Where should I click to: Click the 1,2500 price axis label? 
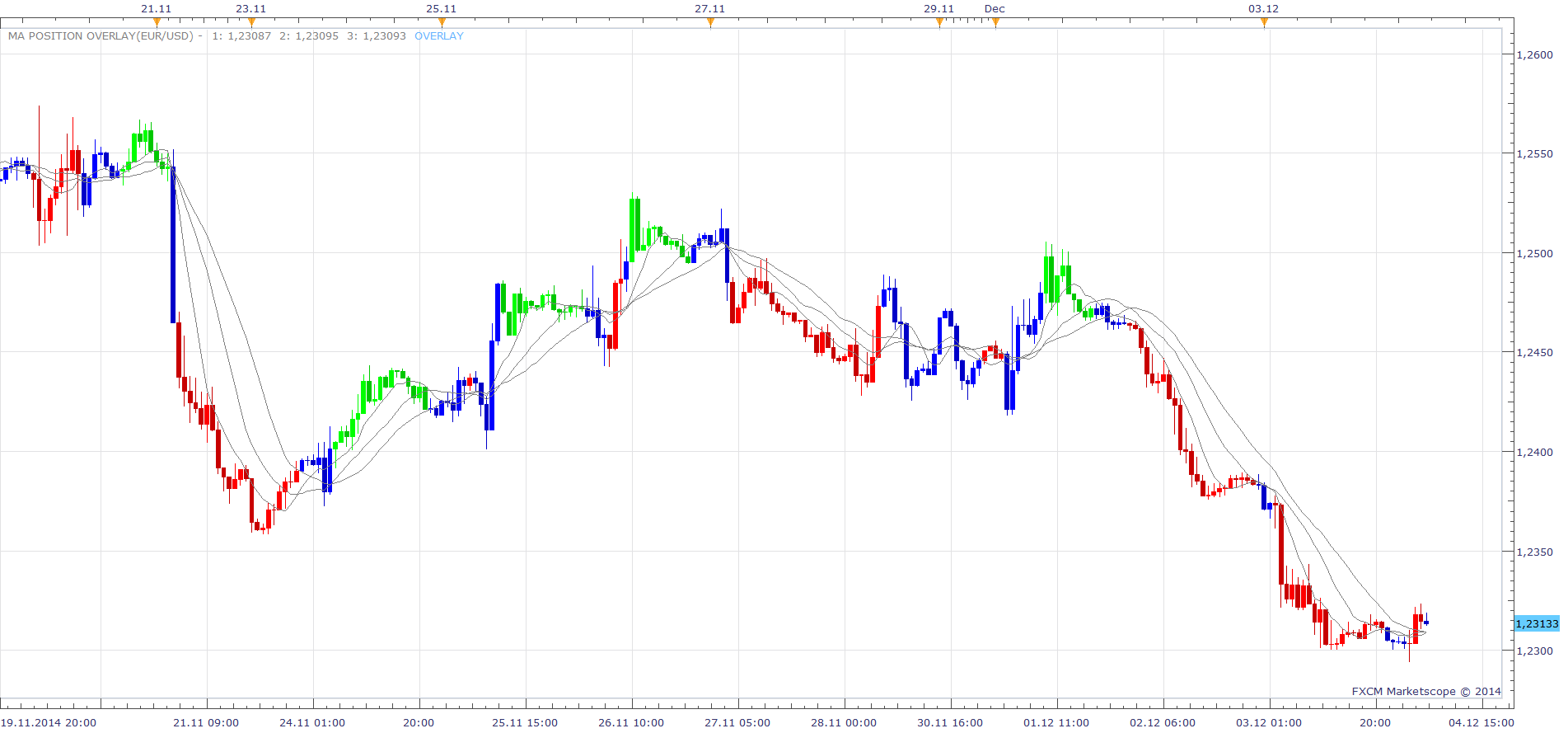point(1535,254)
